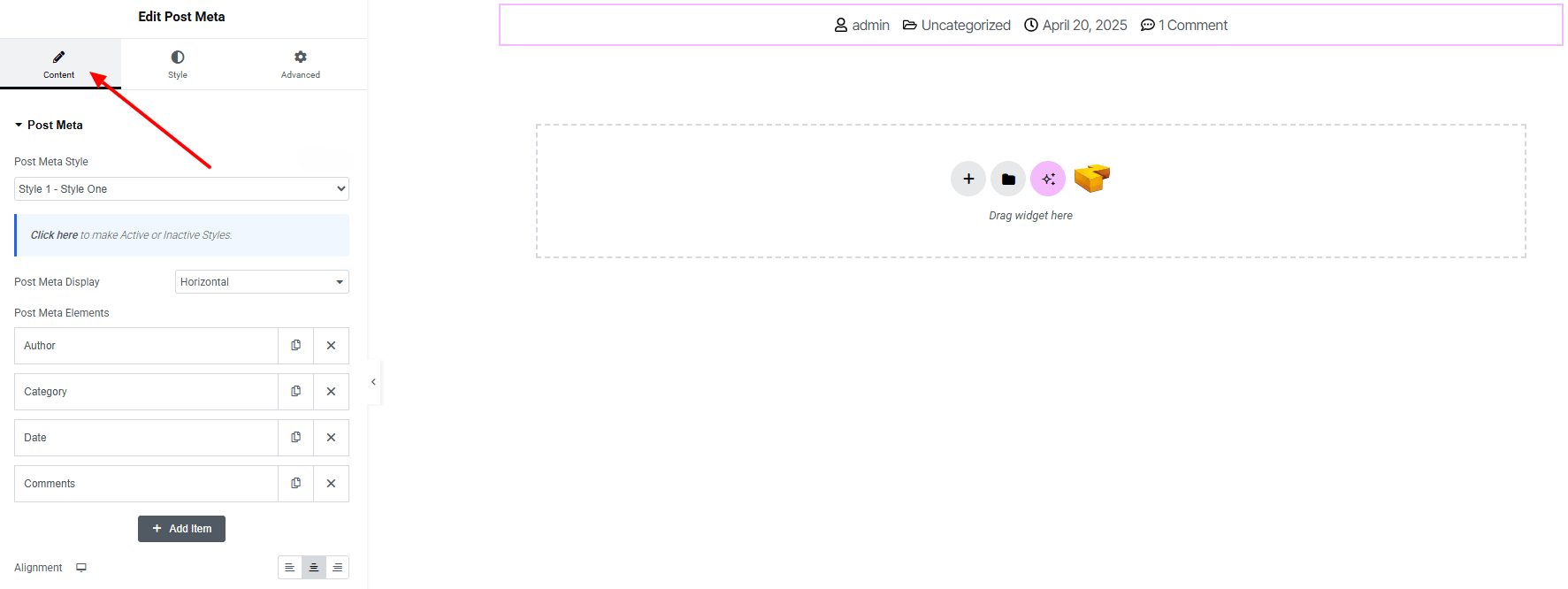This screenshot has width=1568, height=589.
Task: Click the pink AI sparkle icon
Action: (1048, 179)
